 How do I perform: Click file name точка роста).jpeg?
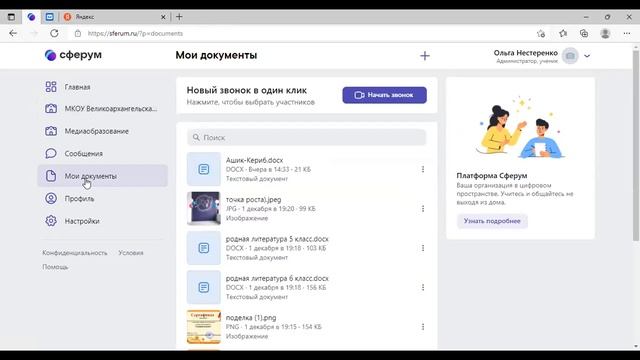pos(253,200)
